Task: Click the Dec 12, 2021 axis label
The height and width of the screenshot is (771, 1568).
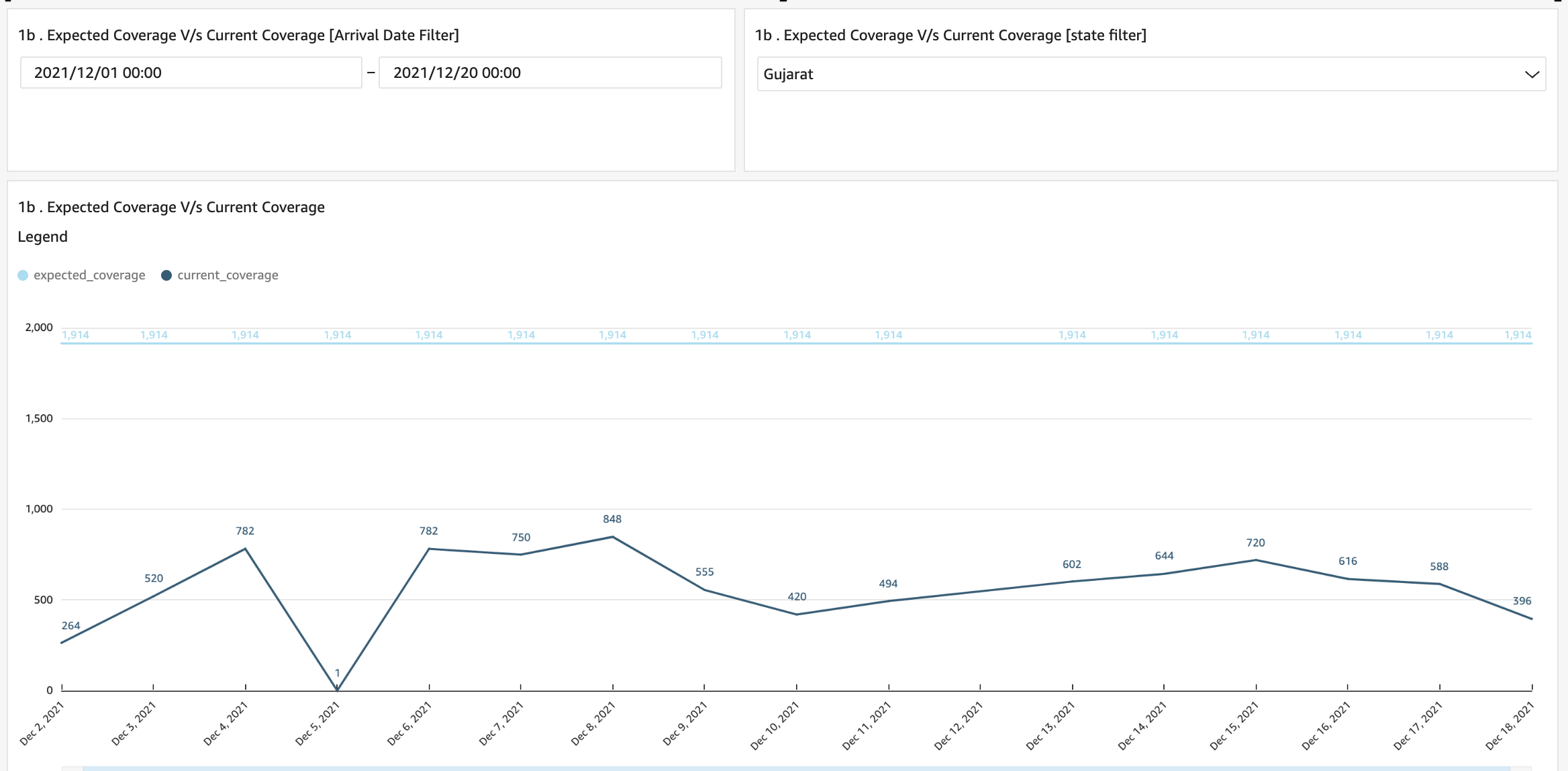Action: coord(959,725)
